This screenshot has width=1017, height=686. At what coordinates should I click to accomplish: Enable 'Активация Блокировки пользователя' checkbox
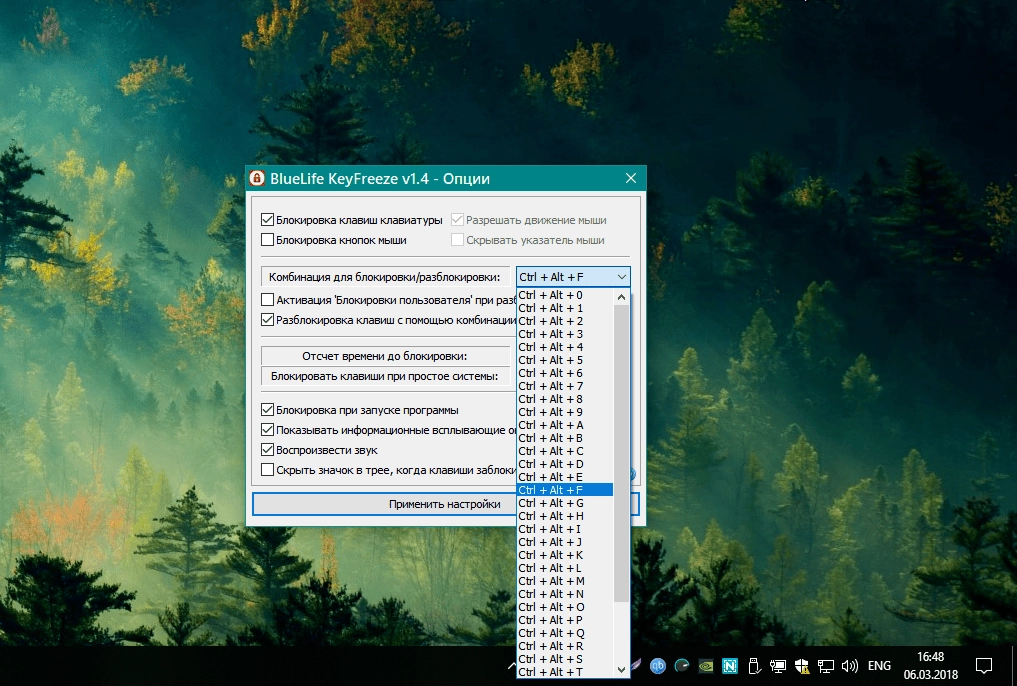[x=267, y=300]
